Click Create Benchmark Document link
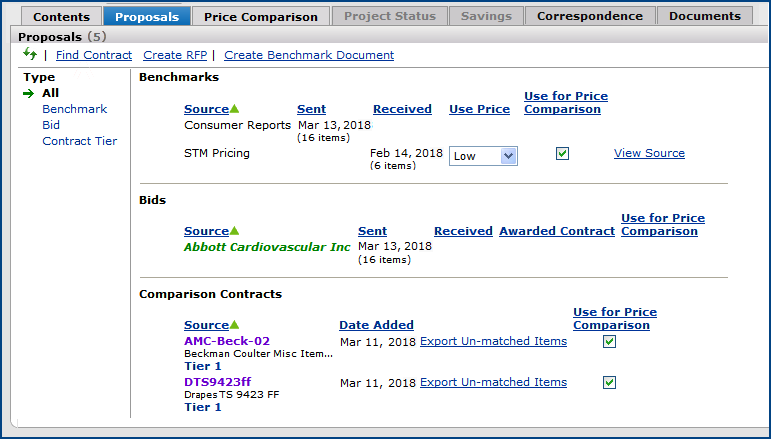The height and width of the screenshot is (439, 771). click(309, 55)
